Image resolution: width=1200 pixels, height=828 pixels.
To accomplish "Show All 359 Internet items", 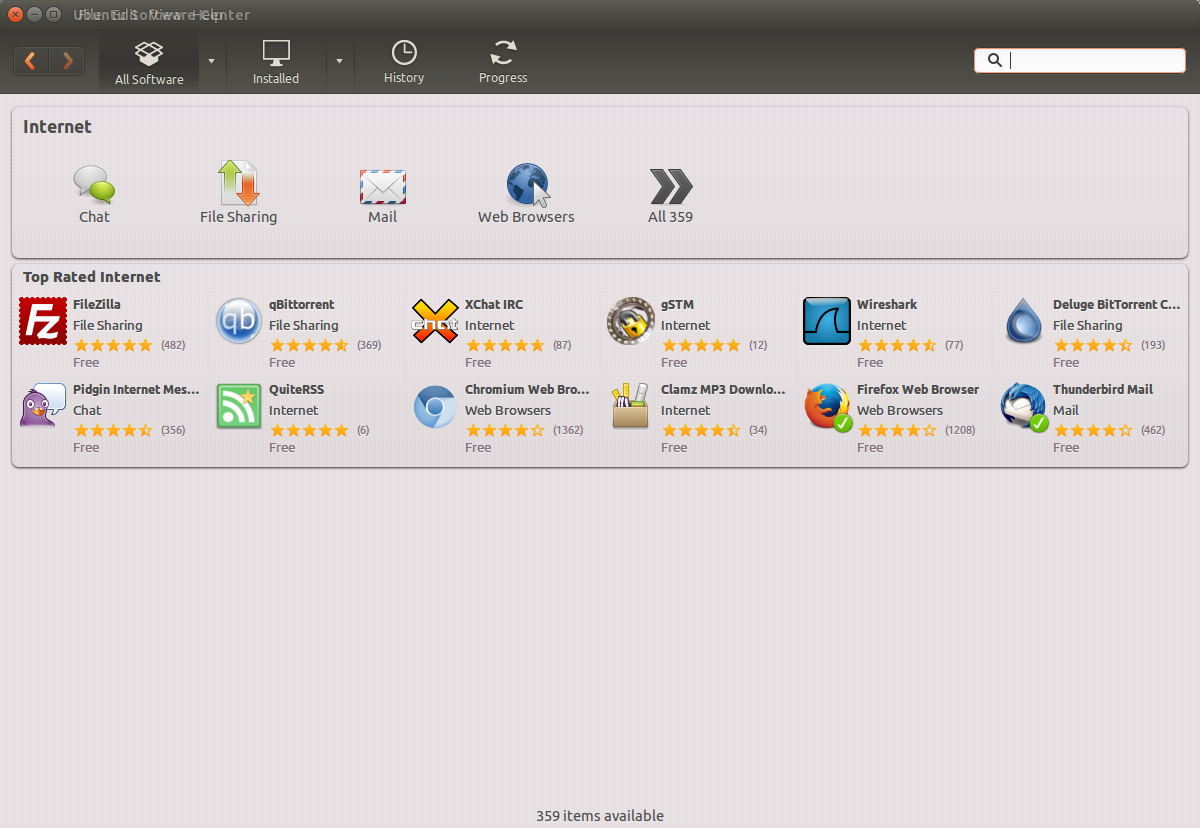I will (670, 196).
